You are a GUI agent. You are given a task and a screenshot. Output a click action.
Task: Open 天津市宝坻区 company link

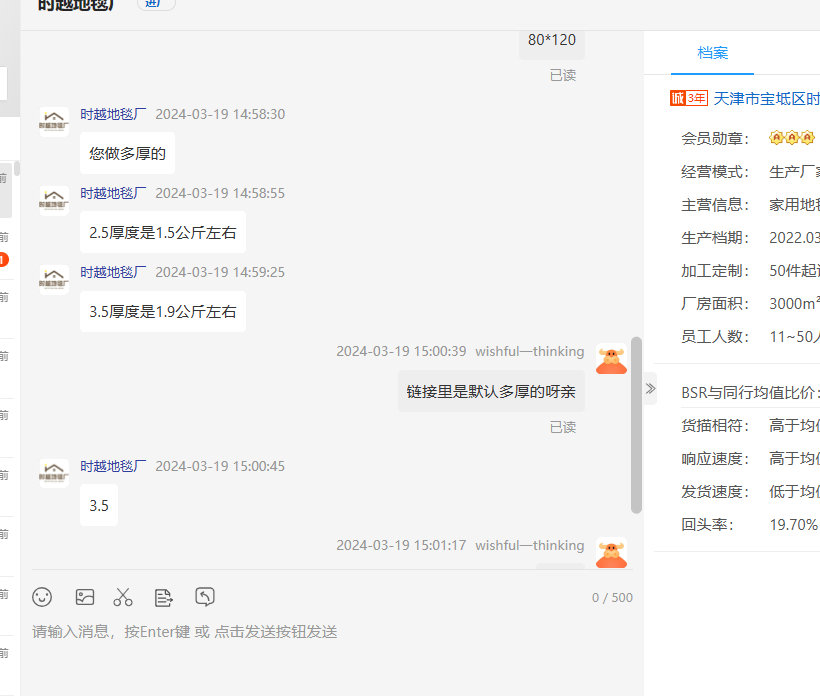point(766,98)
